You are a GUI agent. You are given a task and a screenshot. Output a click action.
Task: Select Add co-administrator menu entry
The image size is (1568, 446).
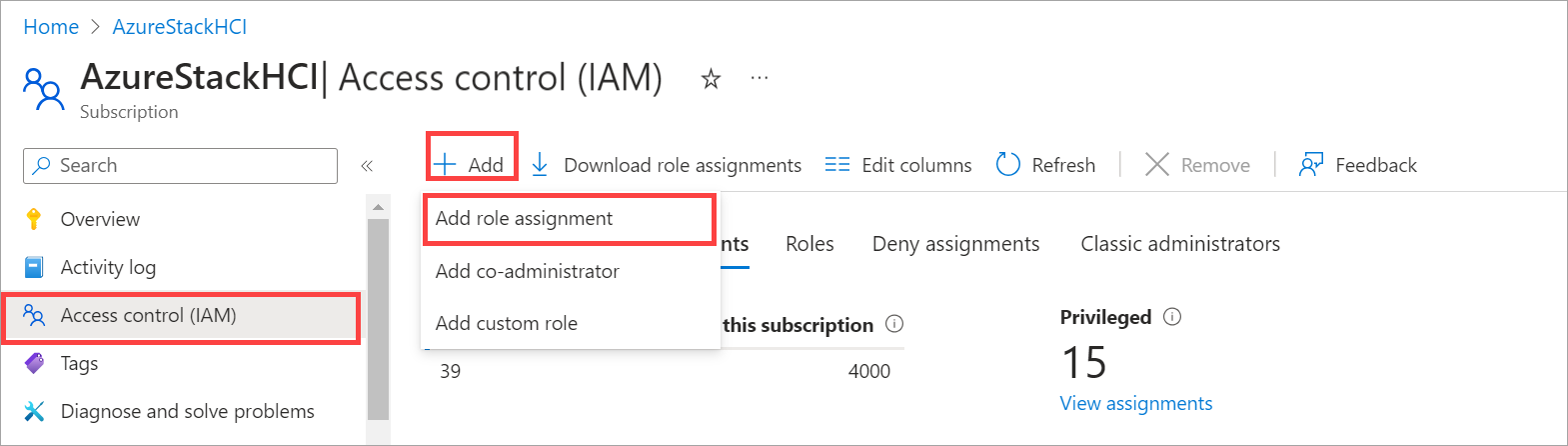pyautogui.click(x=571, y=271)
